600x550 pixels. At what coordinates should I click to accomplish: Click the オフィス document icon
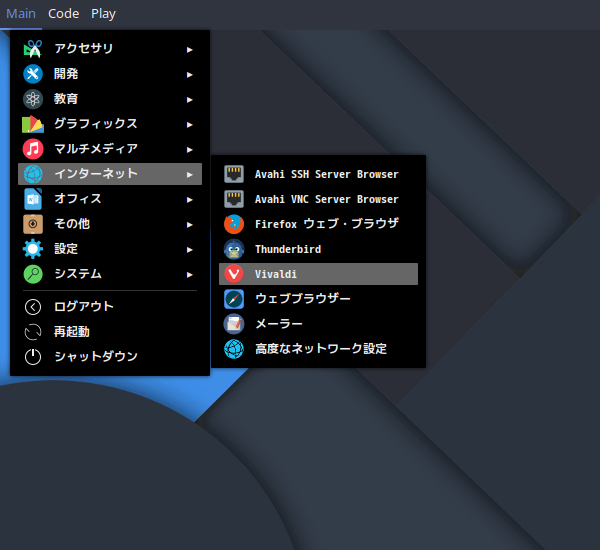click(x=33, y=199)
